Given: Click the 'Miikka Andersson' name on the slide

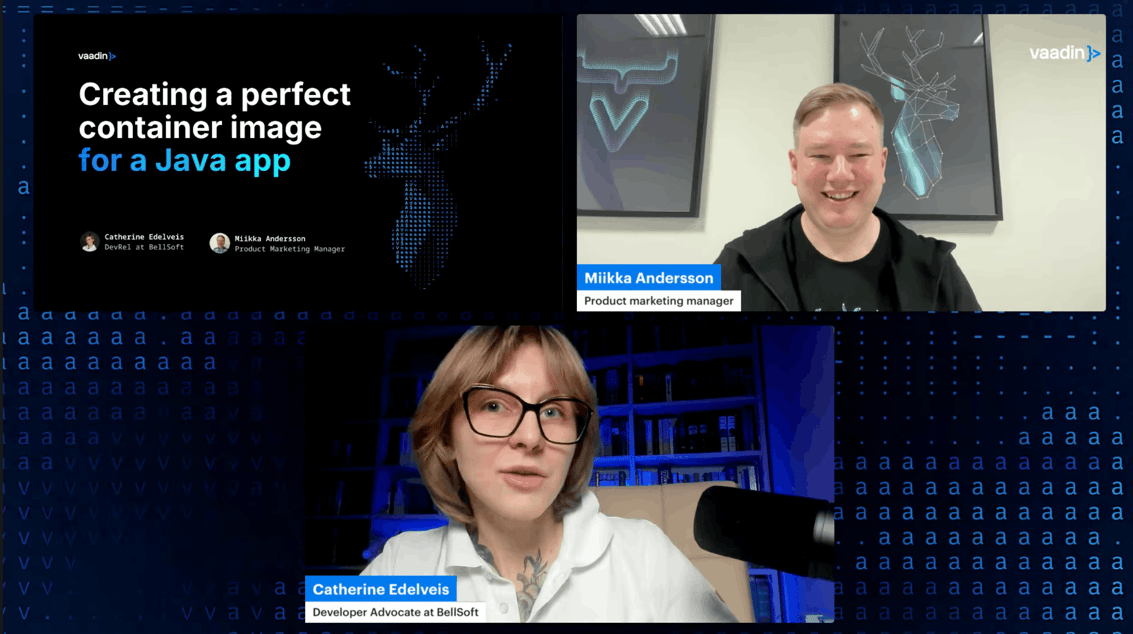Looking at the screenshot, I should coord(270,239).
